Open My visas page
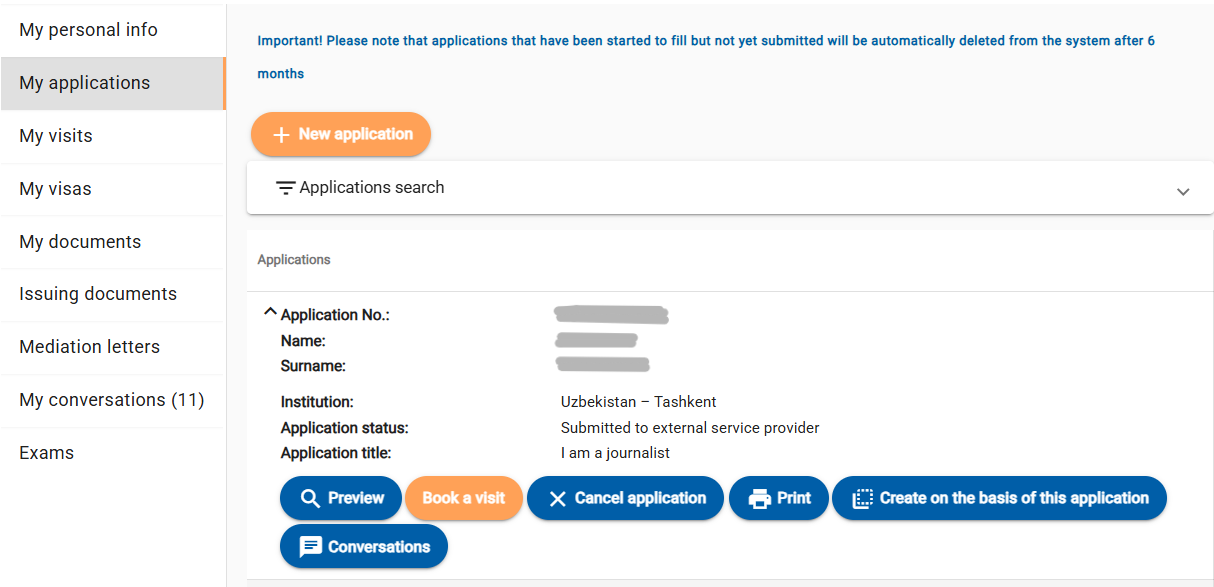This screenshot has width=1214, height=587. [113, 189]
